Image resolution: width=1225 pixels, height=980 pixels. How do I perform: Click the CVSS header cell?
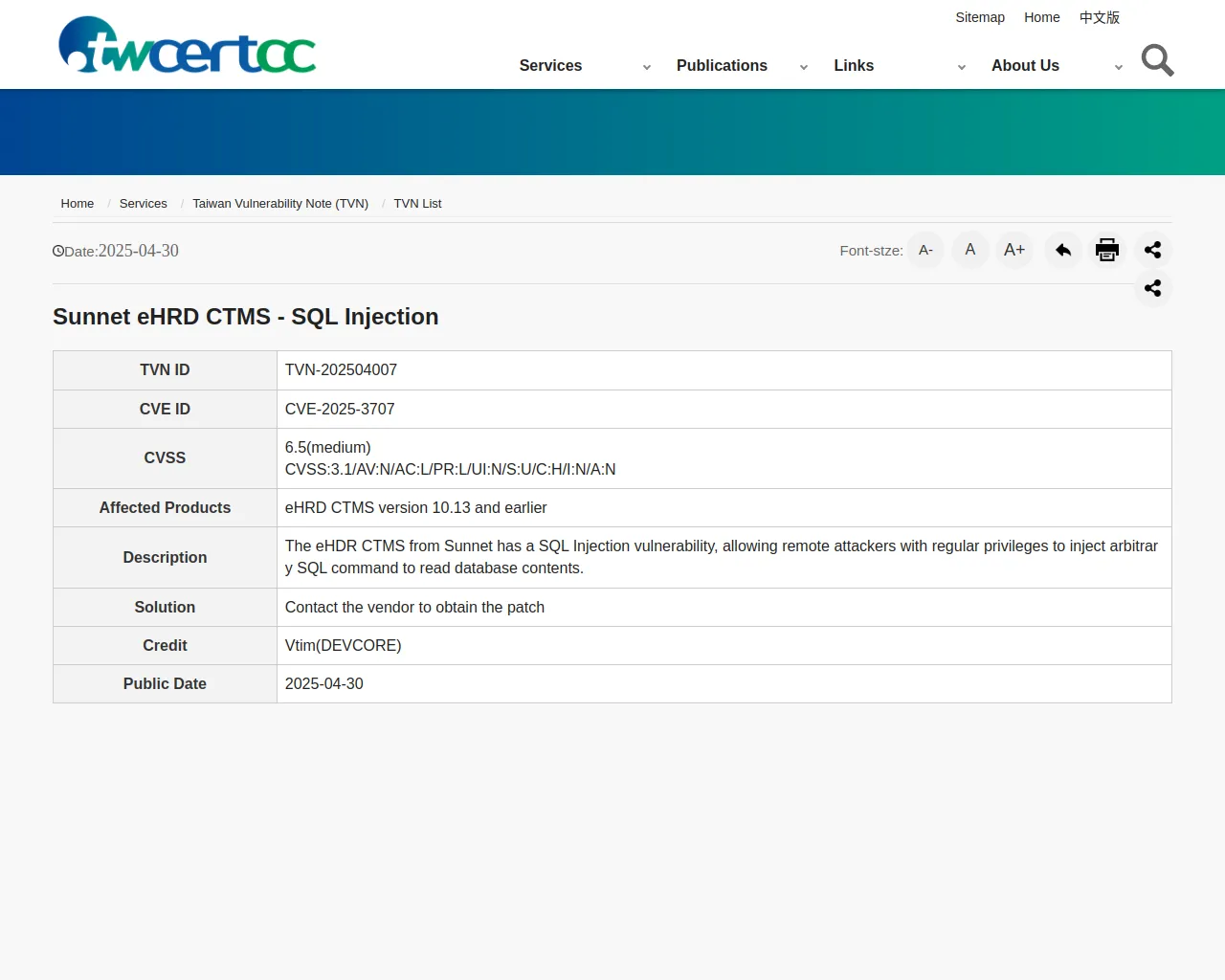click(165, 458)
